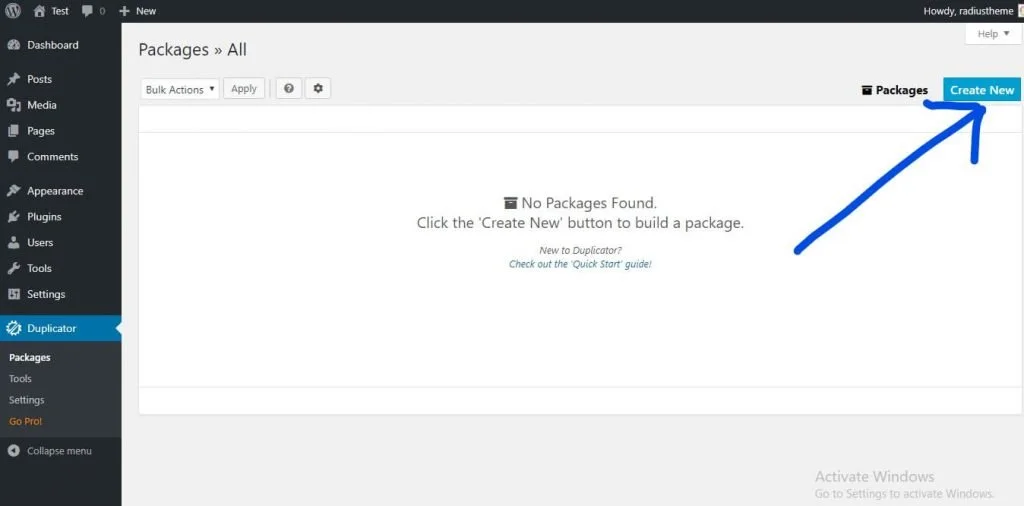Viewport: 1024px width, 506px height.
Task: Click the Tools wrench icon
Action: pos(13,268)
